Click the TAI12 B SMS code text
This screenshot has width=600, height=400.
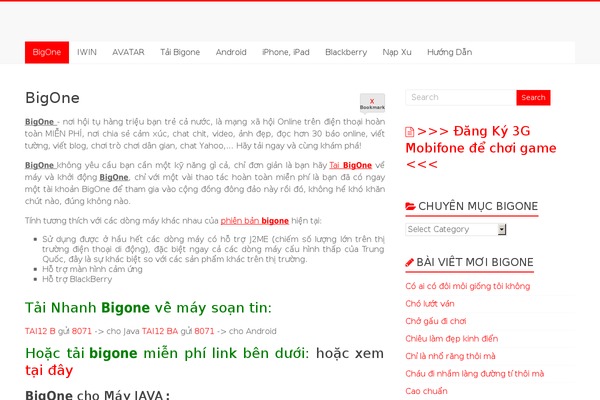[40, 331]
